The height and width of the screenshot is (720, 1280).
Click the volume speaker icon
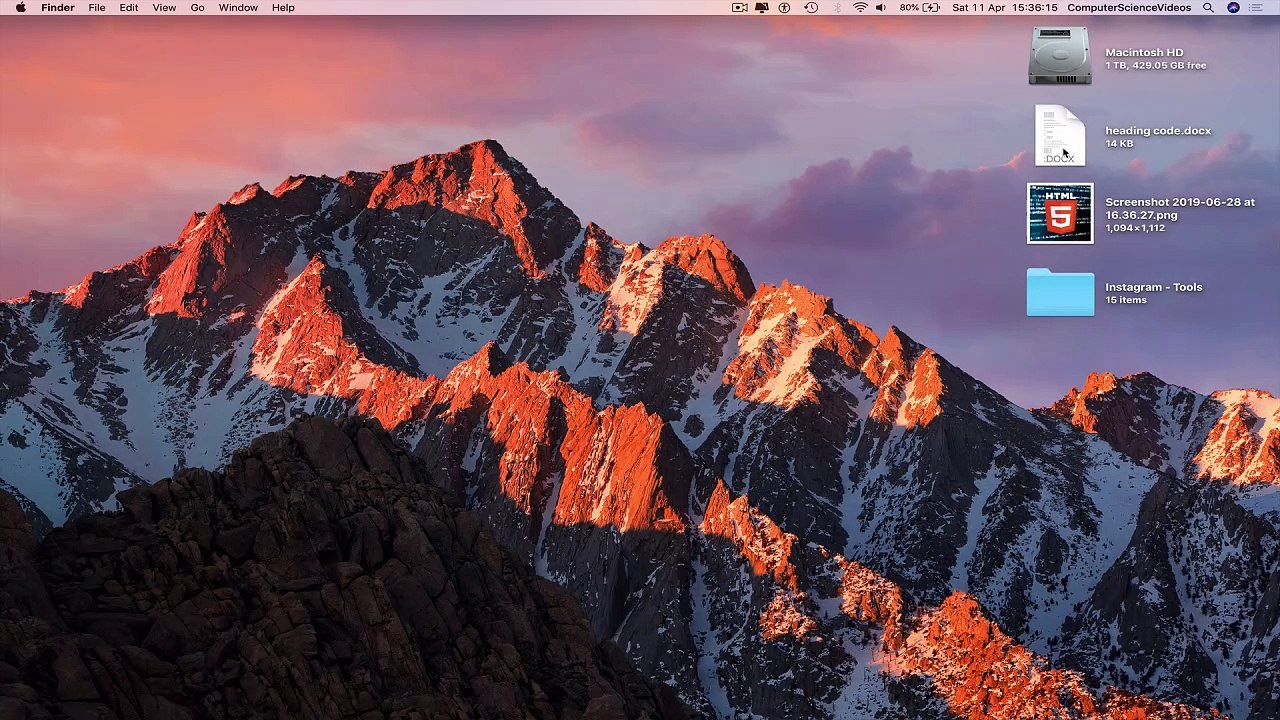coord(881,8)
